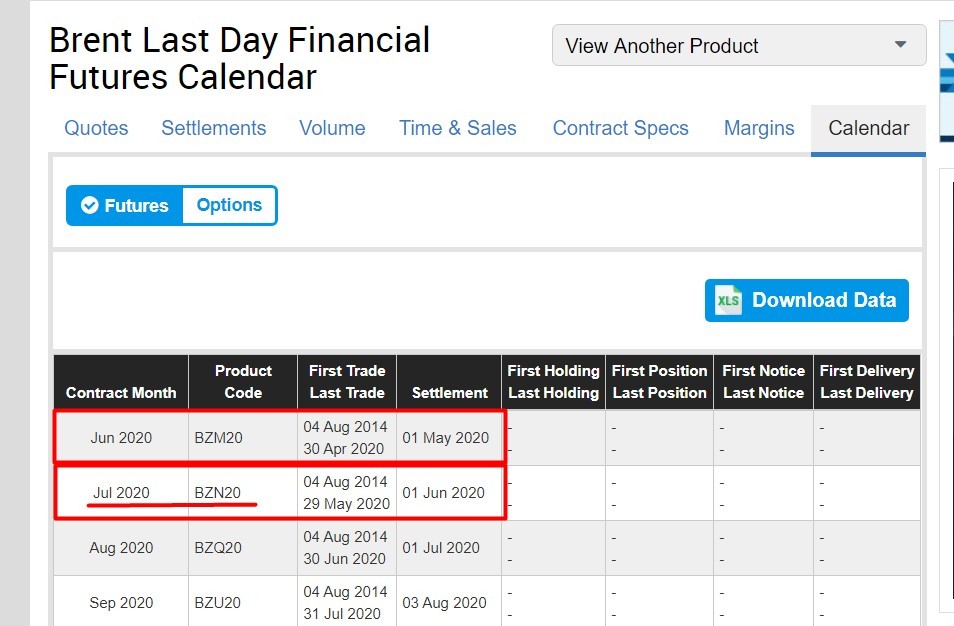The height and width of the screenshot is (626, 954).
Task: Select the Futures toggle button
Action: [126, 205]
